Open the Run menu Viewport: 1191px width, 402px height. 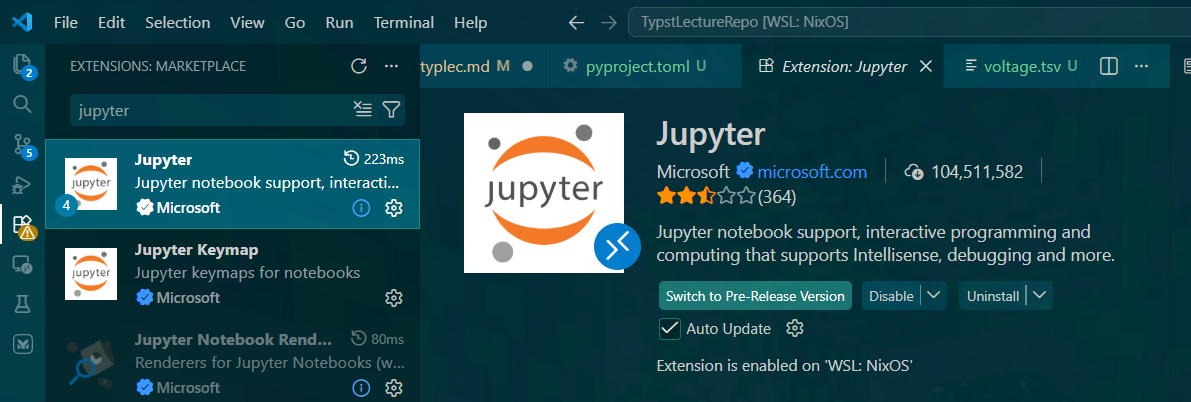pos(340,23)
